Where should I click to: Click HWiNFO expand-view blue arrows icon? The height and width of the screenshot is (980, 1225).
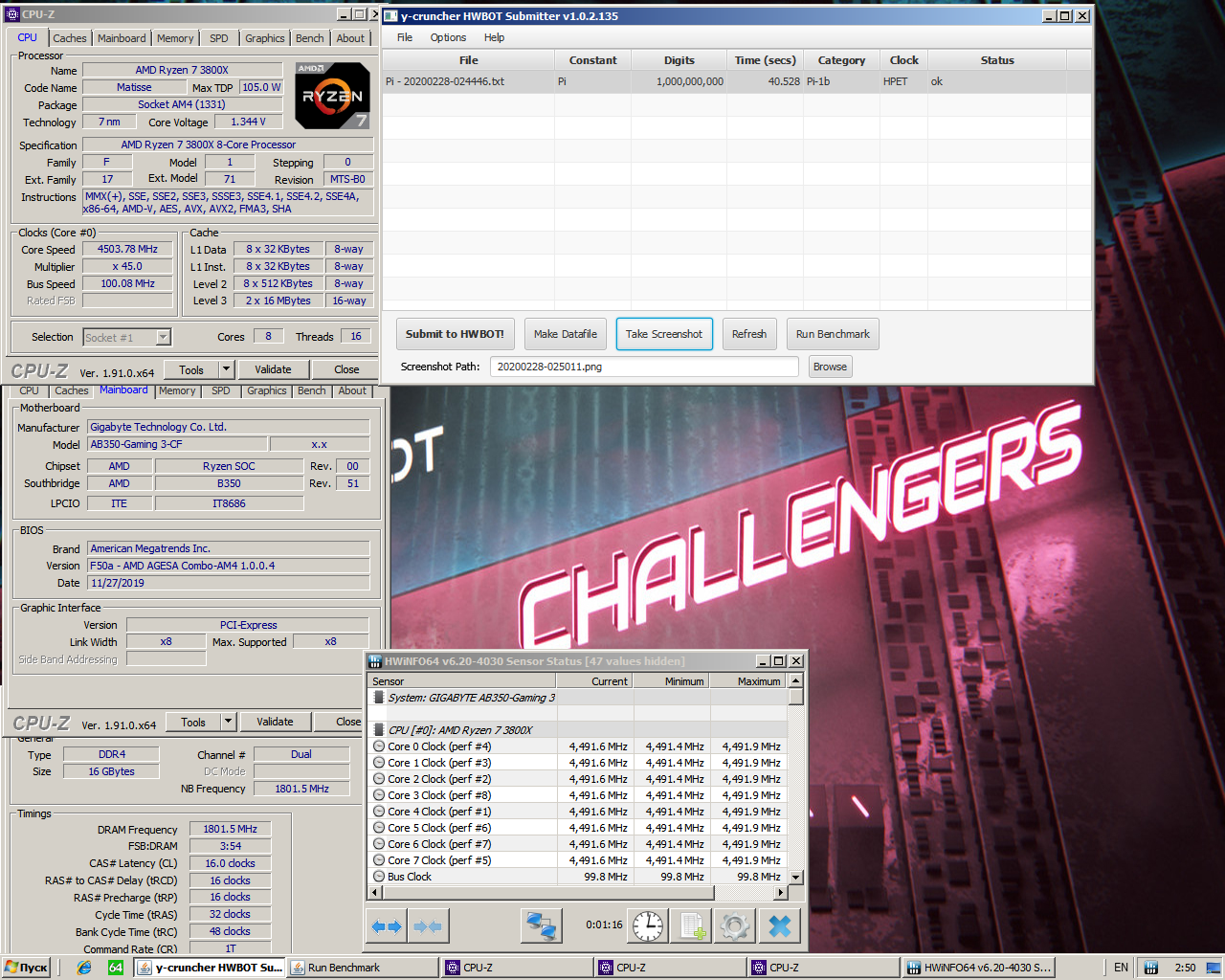(x=387, y=925)
